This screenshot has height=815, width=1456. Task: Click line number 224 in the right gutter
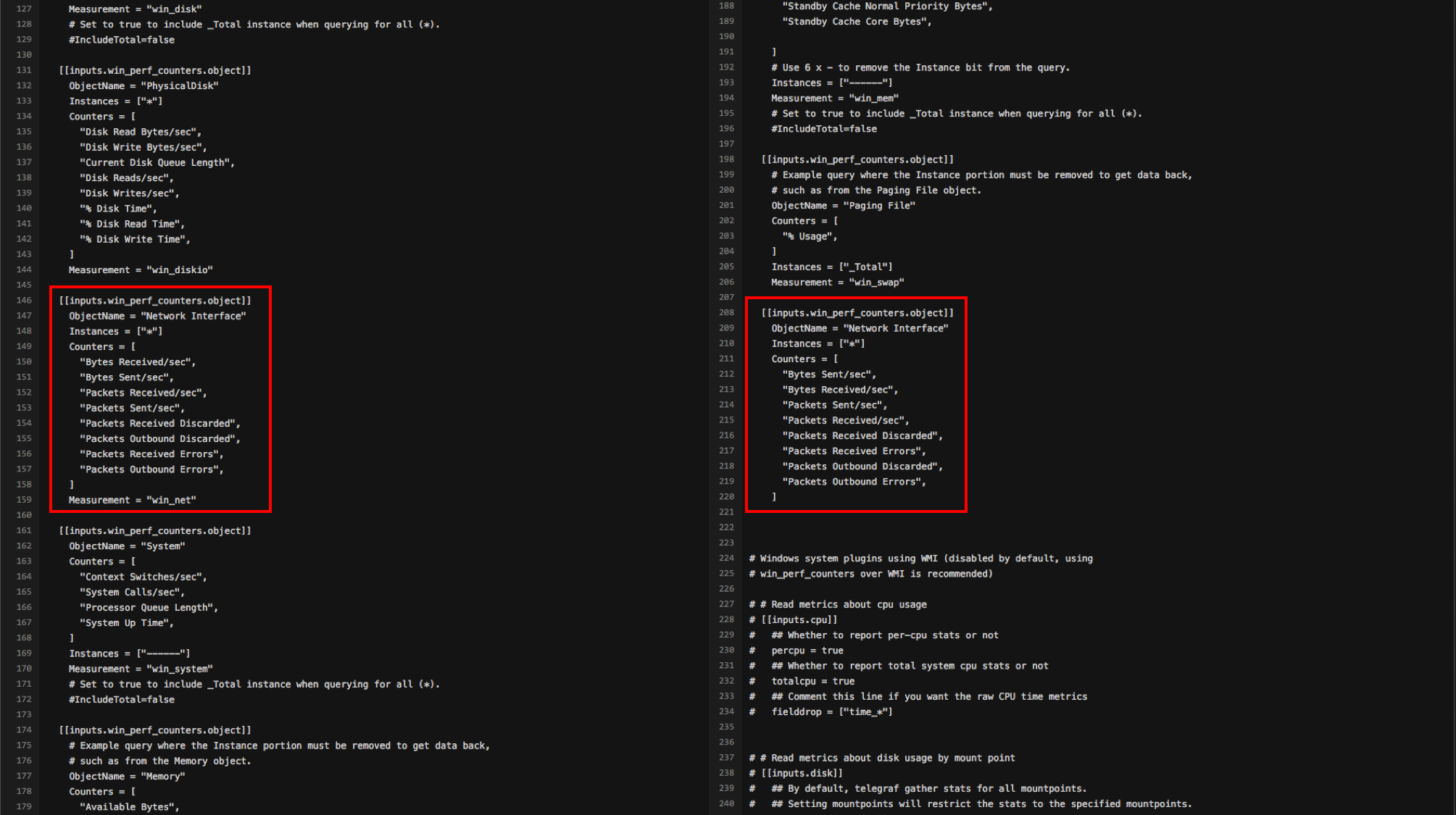(726, 558)
